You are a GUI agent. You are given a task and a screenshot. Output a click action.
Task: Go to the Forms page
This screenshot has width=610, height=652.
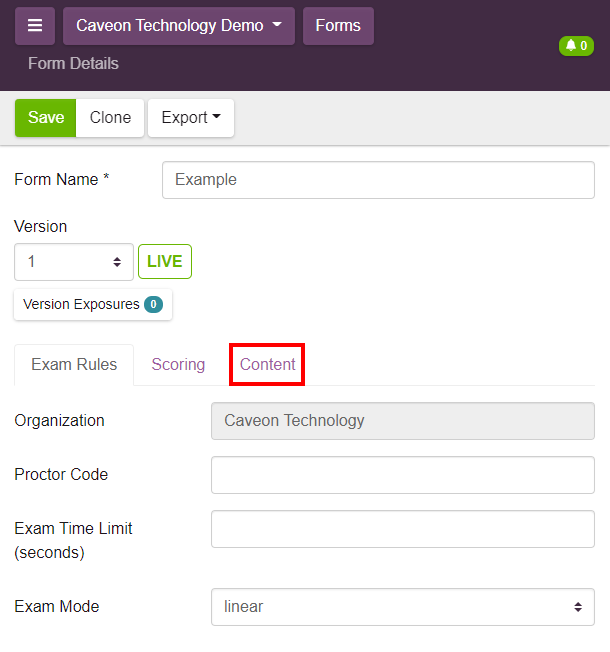(x=338, y=26)
